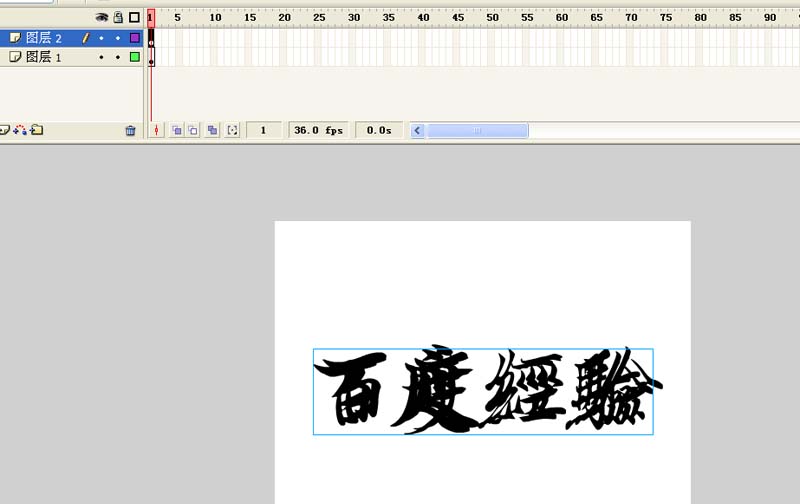Image resolution: width=800 pixels, height=504 pixels.
Task: Toggle green outline swatch of 图层 1
Action: pyautogui.click(x=135, y=57)
